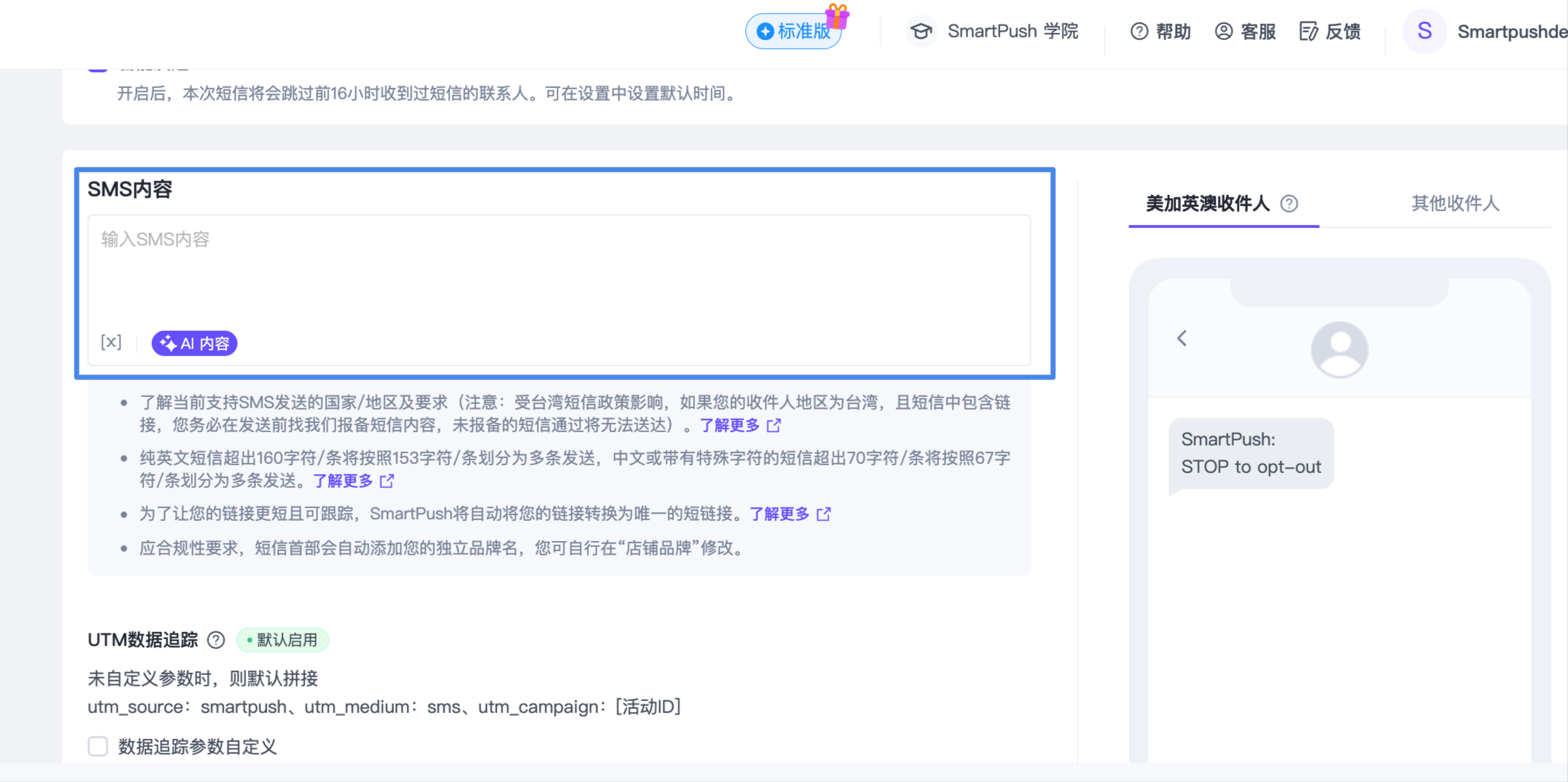Open 了解更多 link about short links
Image resolution: width=1568 pixels, height=782 pixels.
tap(780, 514)
